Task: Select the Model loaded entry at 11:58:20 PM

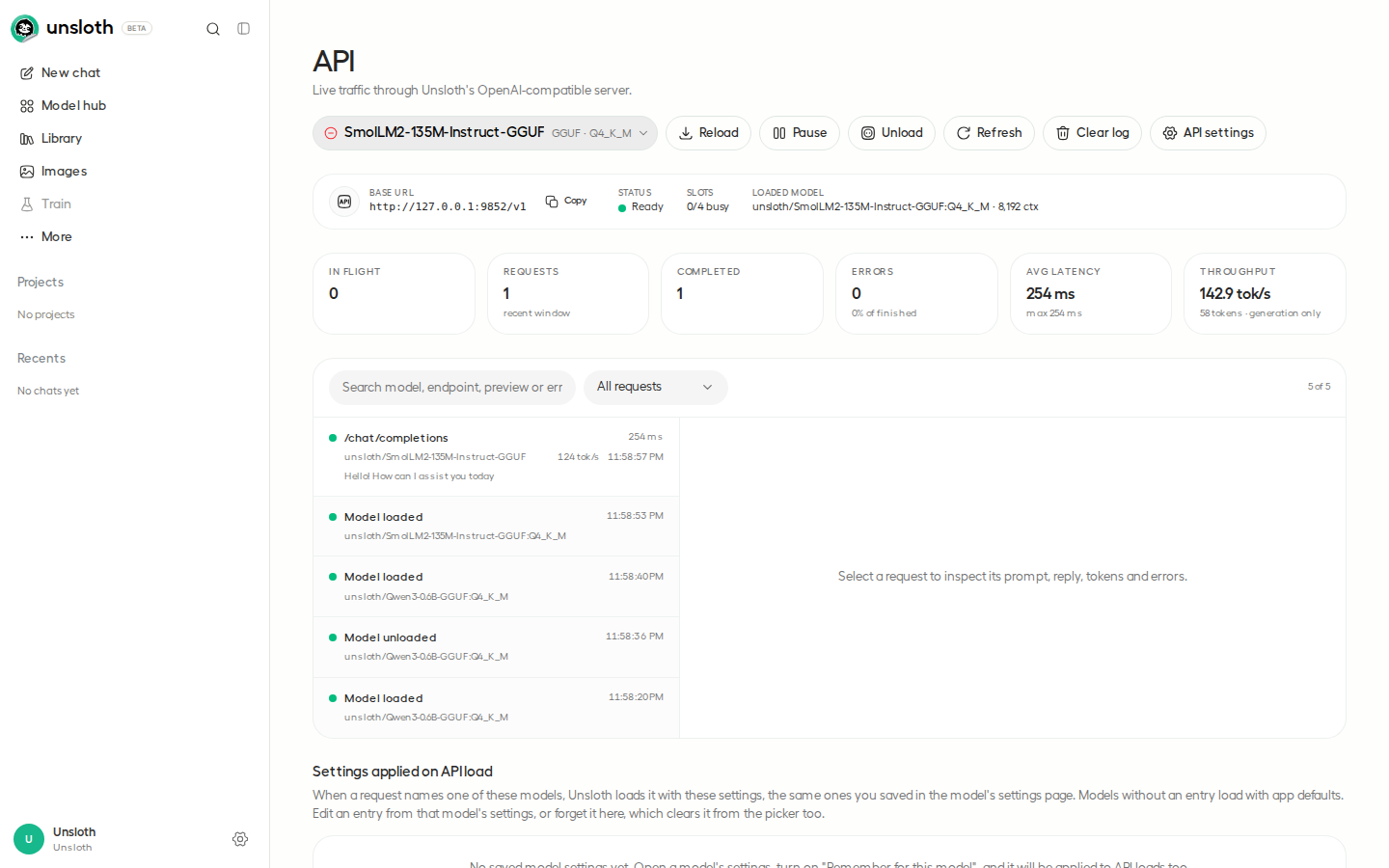Action: click(496, 708)
